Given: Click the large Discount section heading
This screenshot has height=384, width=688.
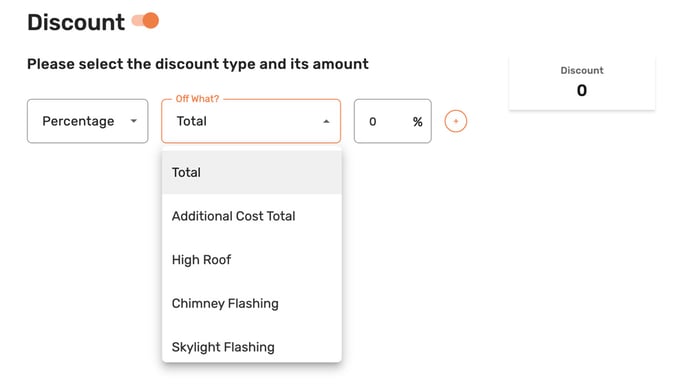Looking at the screenshot, I should [76, 22].
